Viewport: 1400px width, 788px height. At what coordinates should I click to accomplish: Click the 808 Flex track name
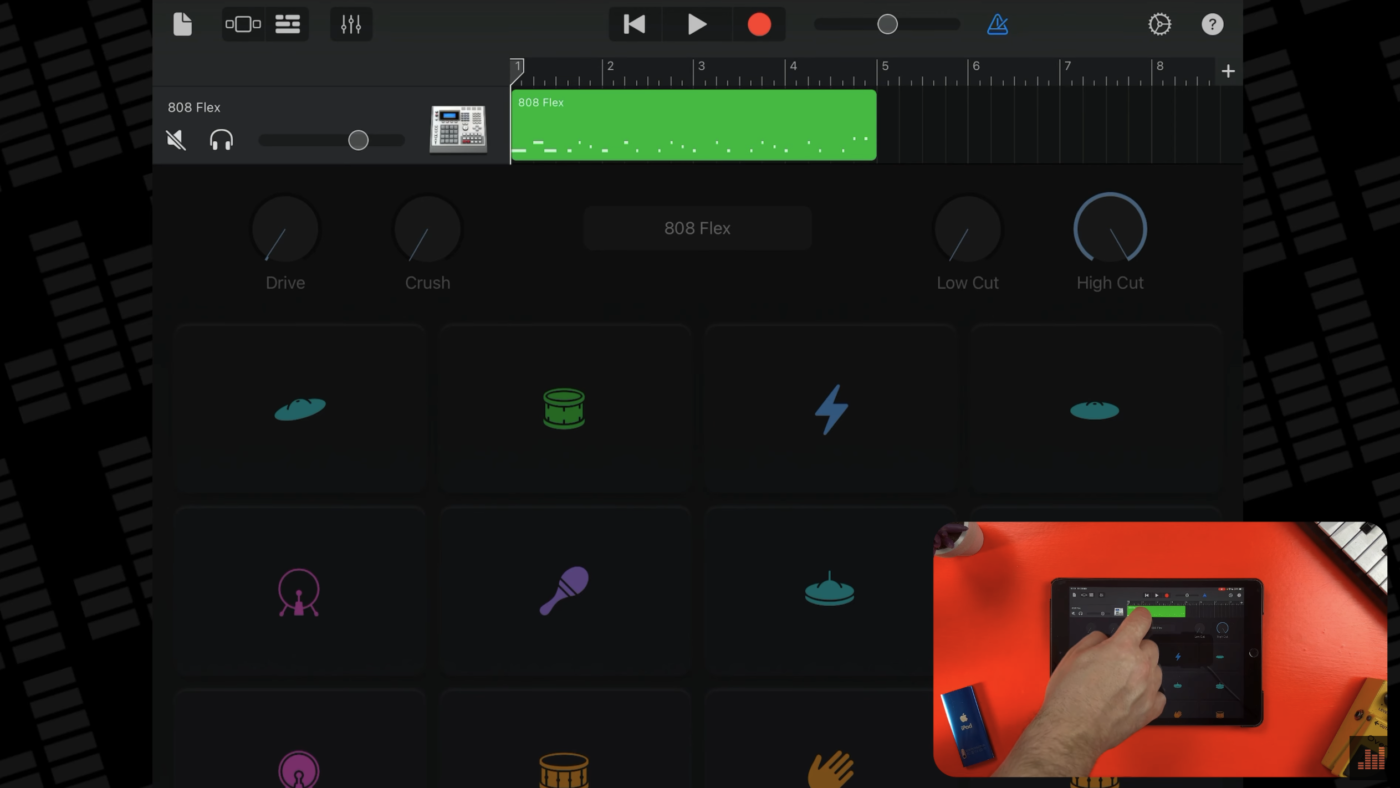[194, 107]
